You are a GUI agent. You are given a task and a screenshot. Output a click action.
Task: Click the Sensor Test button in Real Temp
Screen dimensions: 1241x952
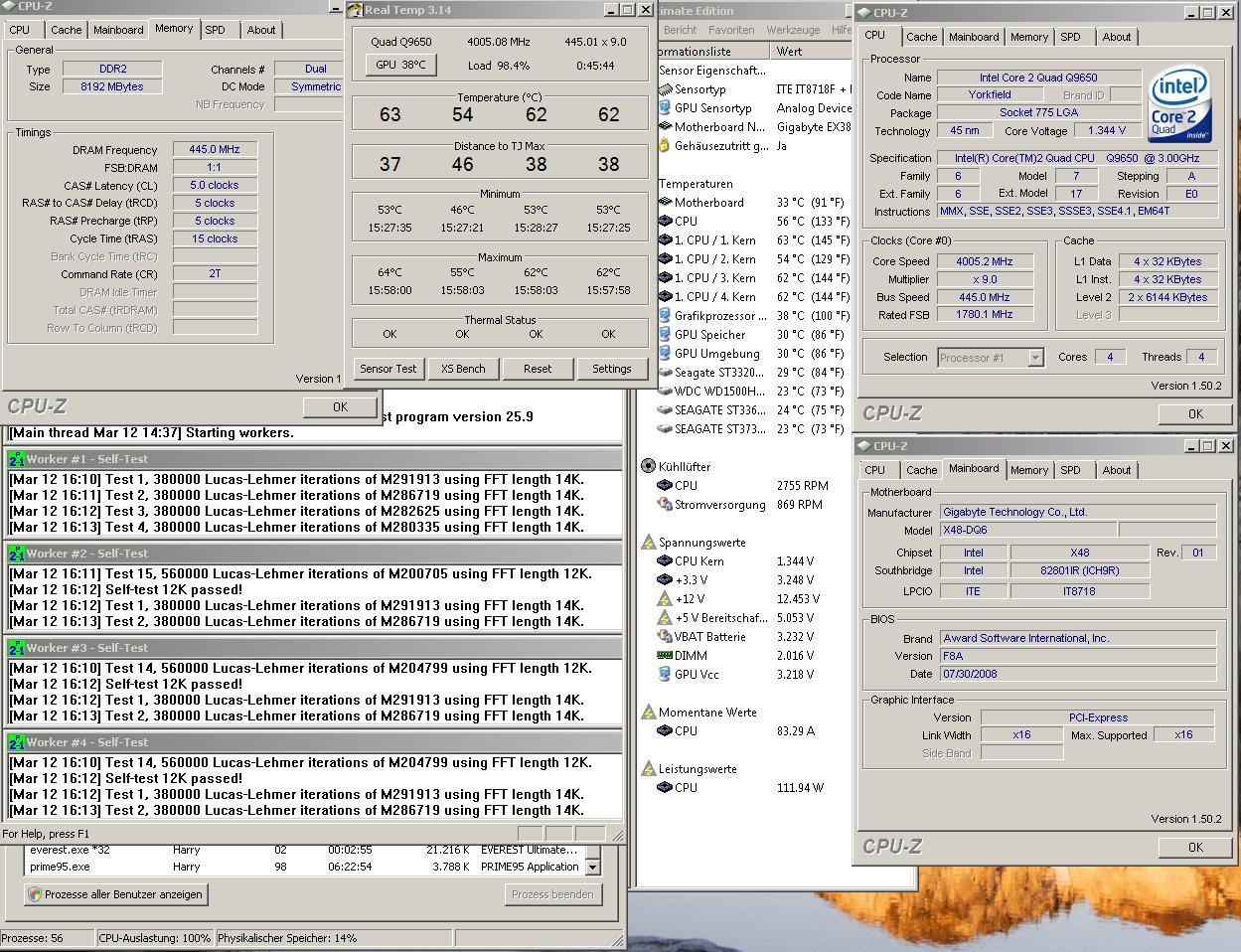coord(388,369)
